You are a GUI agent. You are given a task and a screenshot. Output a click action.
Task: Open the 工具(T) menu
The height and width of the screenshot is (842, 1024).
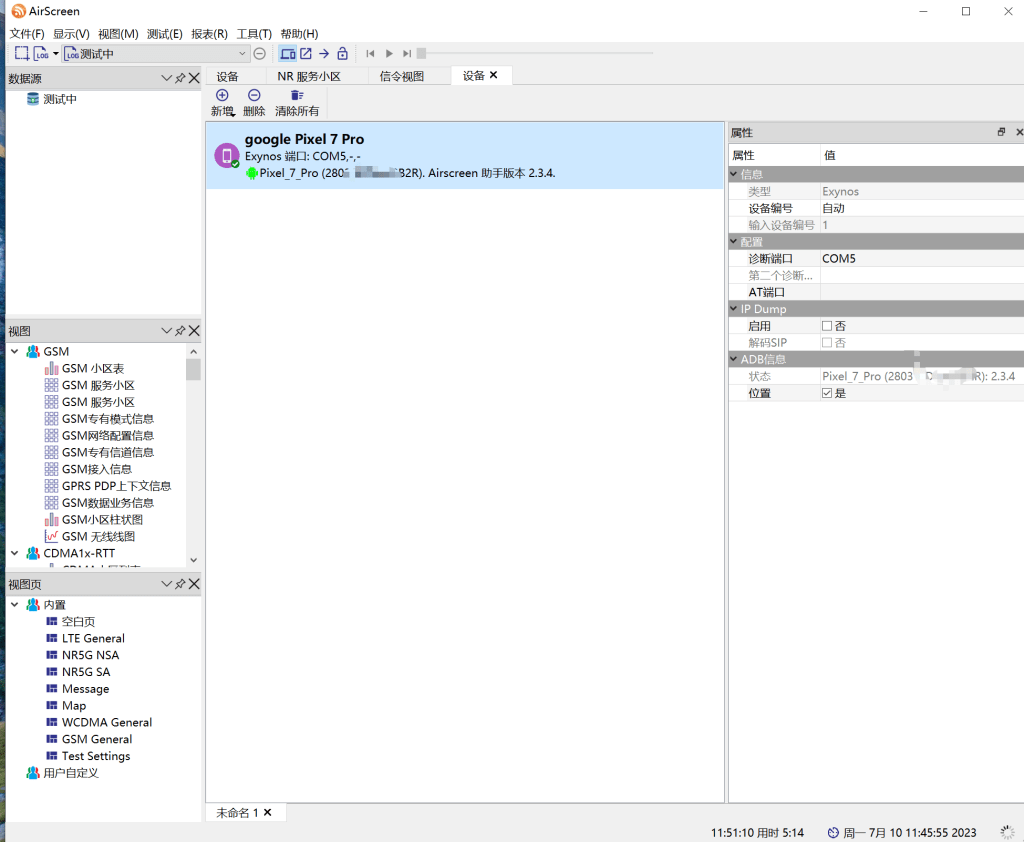pyautogui.click(x=254, y=34)
